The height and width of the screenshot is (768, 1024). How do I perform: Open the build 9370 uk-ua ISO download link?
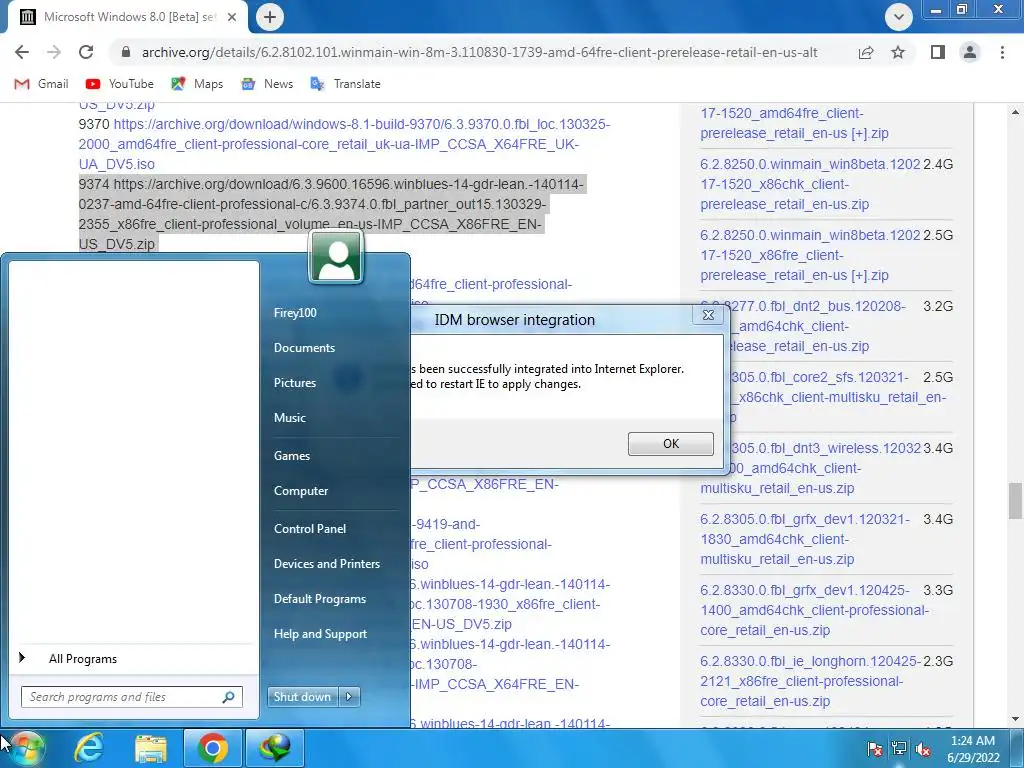coord(344,144)
